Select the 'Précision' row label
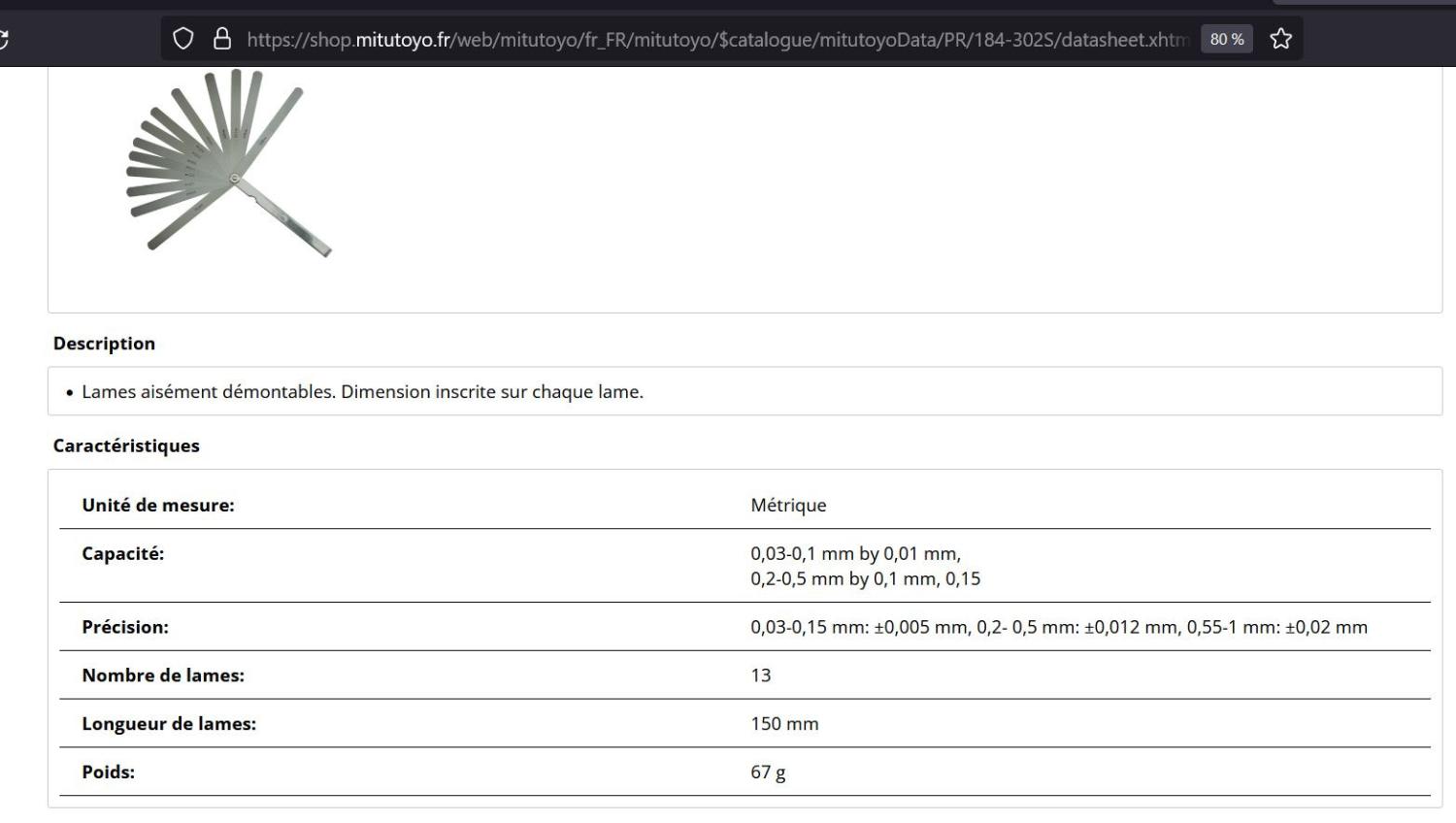This screenshot has width=1456, height=823. coord(125,627)
